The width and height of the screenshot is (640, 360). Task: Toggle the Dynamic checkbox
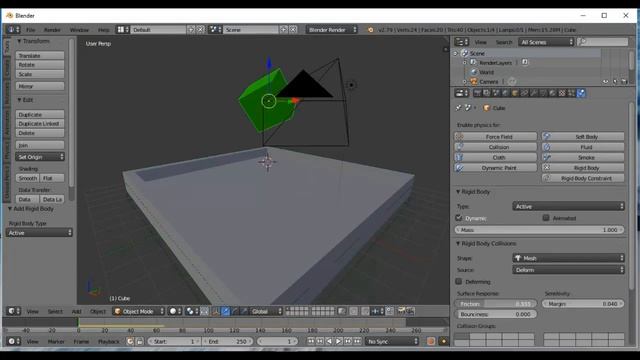[x=459, y=218]
